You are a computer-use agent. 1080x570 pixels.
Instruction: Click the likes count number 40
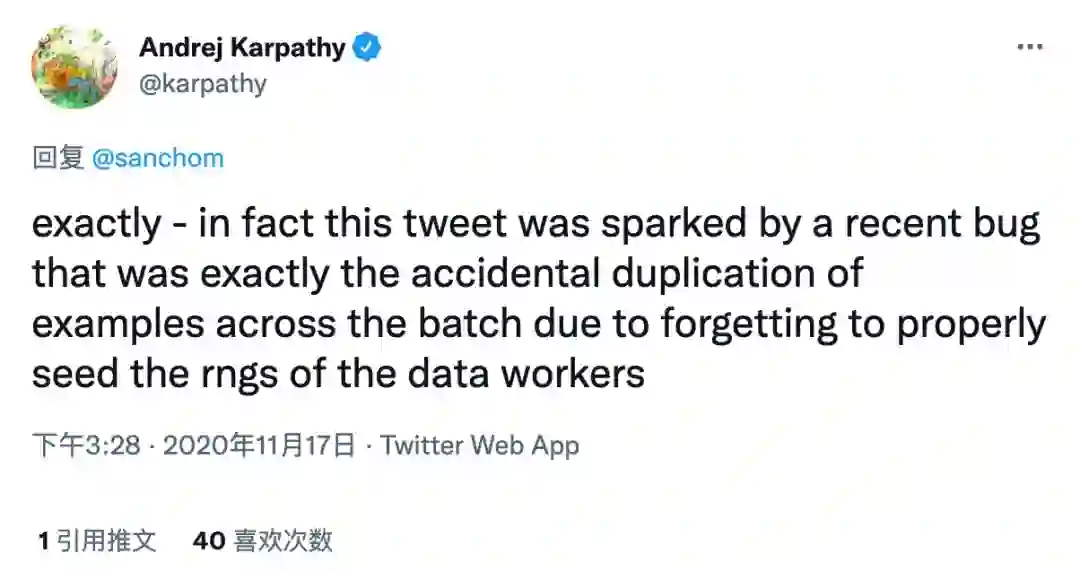coord(208,541)
